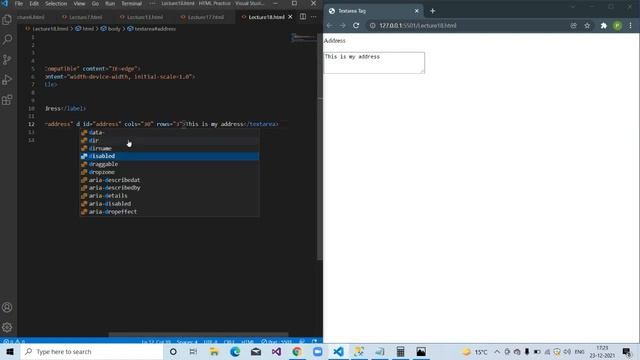Image resolution: width=640 pixels, height=360 pixels.
Task: Open the notification center on the taskbar
Action: pyautogui.click(x=627, y=351)
